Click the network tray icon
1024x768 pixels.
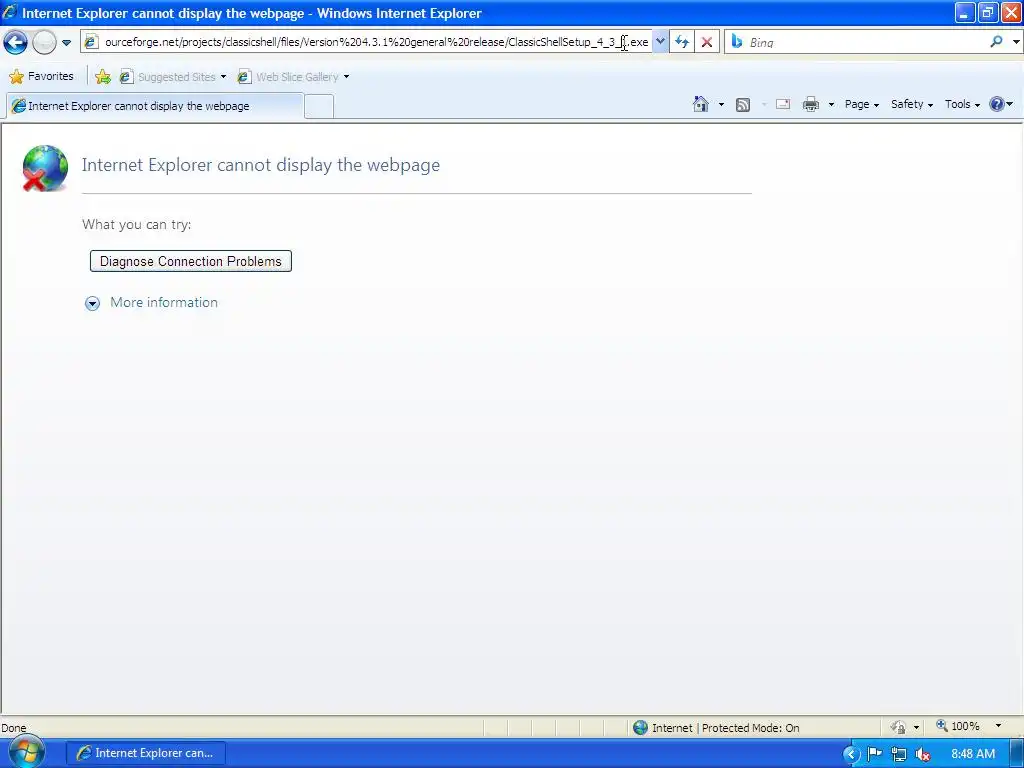tap(899, 754)
